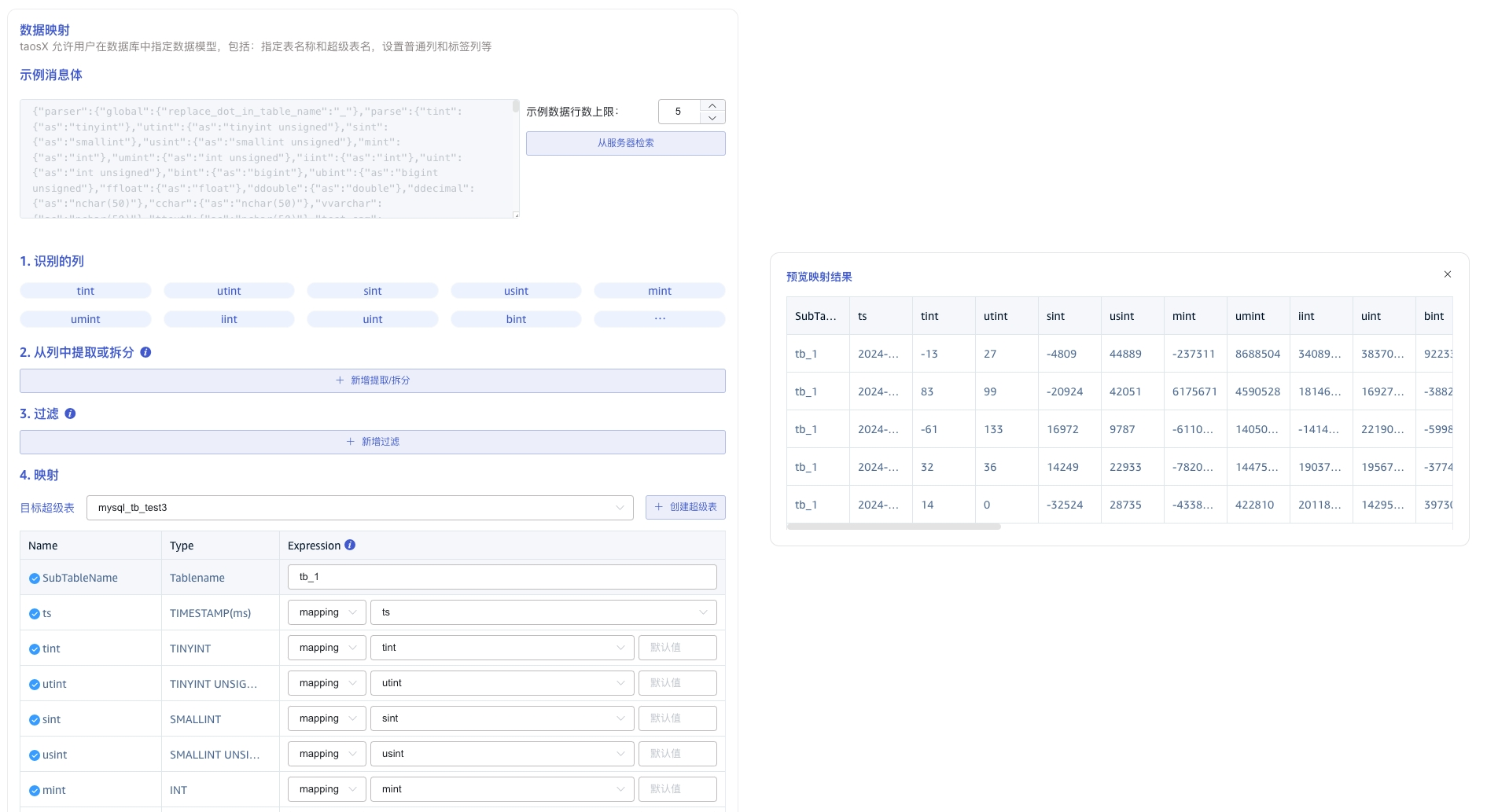
Task: Click the SubTableName expression input field
Action: click(x=502, y=577)
